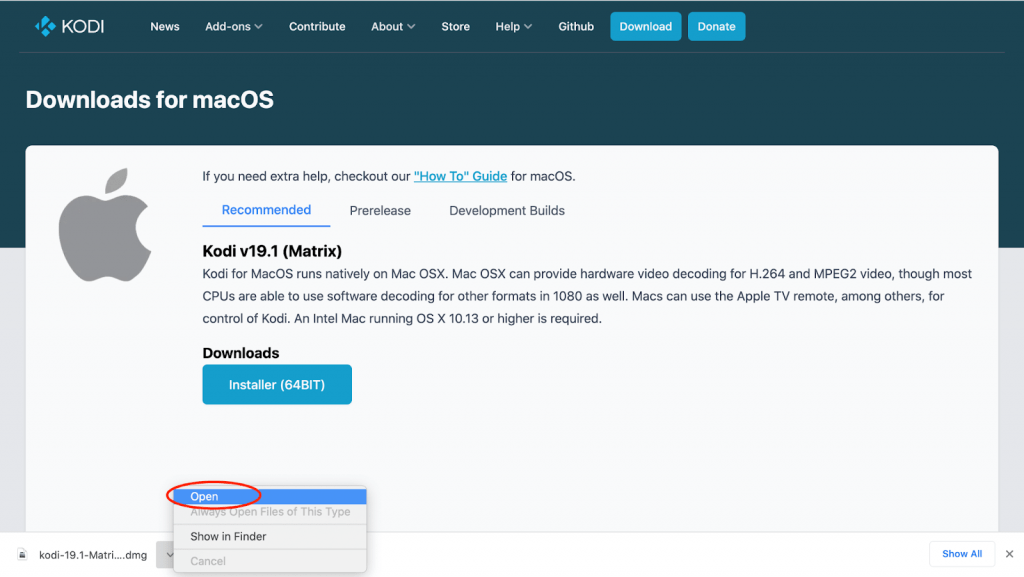Click the grey Apple logo image

105,225
